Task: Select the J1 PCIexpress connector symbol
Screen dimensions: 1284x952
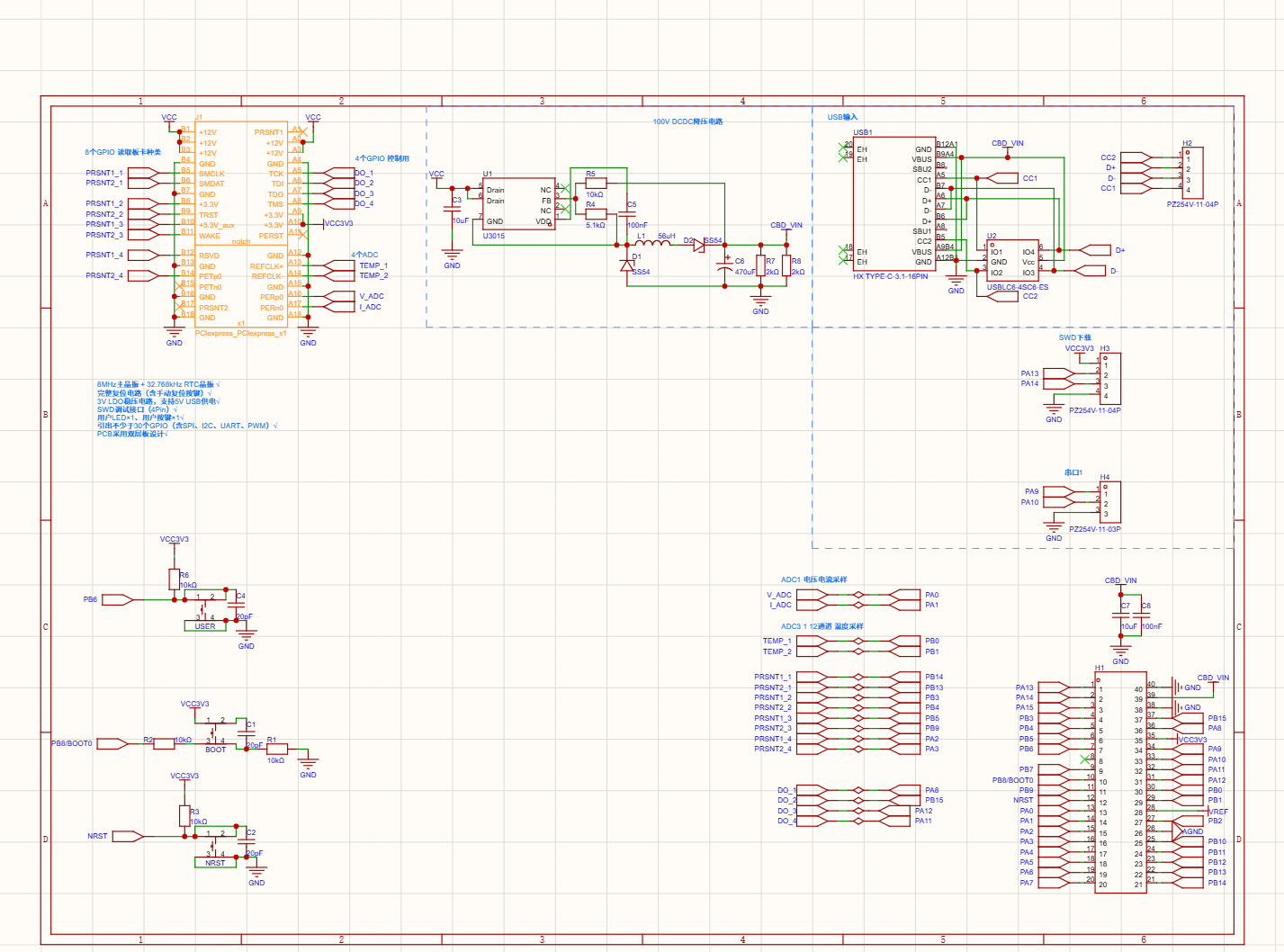Action: [241, 224]
